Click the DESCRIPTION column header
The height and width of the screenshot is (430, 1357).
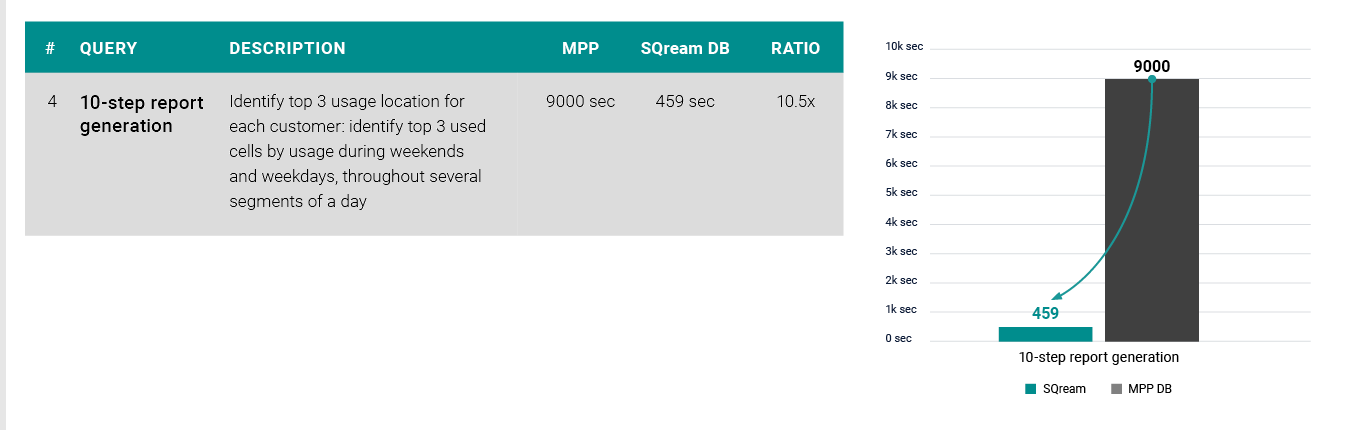tap(287, 48)
